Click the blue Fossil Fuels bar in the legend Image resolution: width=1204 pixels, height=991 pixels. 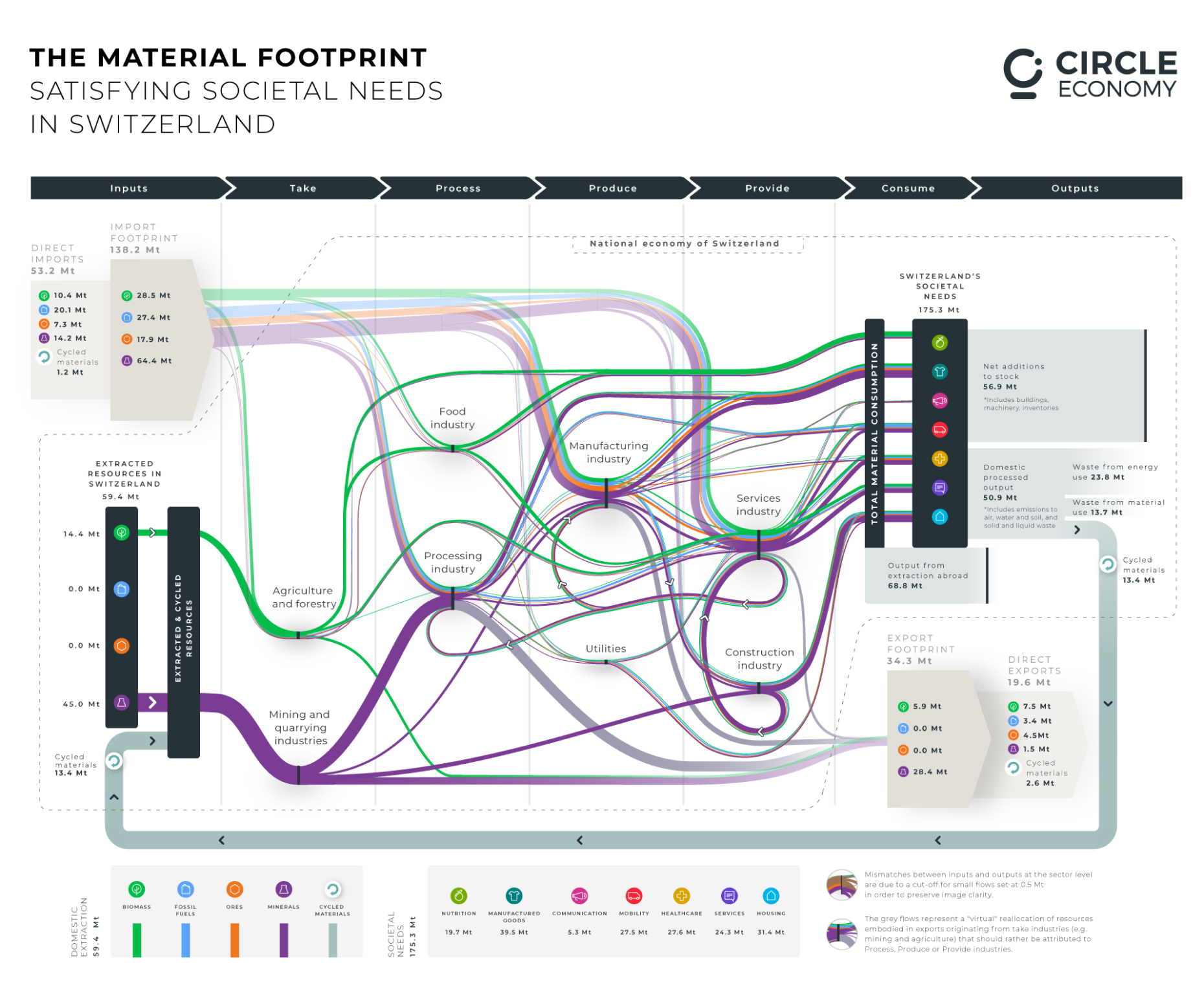(x=186, y=940)
